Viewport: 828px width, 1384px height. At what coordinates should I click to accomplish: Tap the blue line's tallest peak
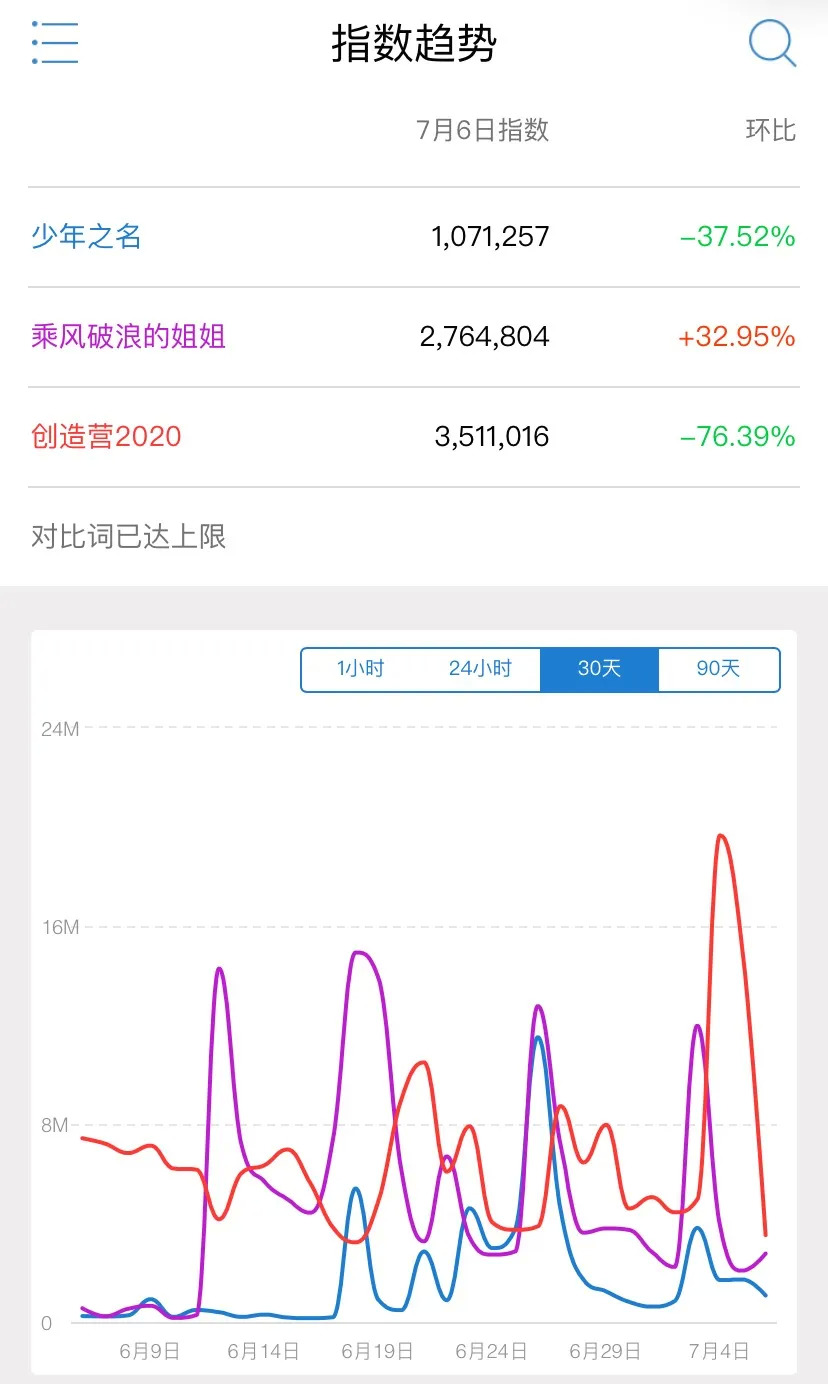[x=538, y=1037]
